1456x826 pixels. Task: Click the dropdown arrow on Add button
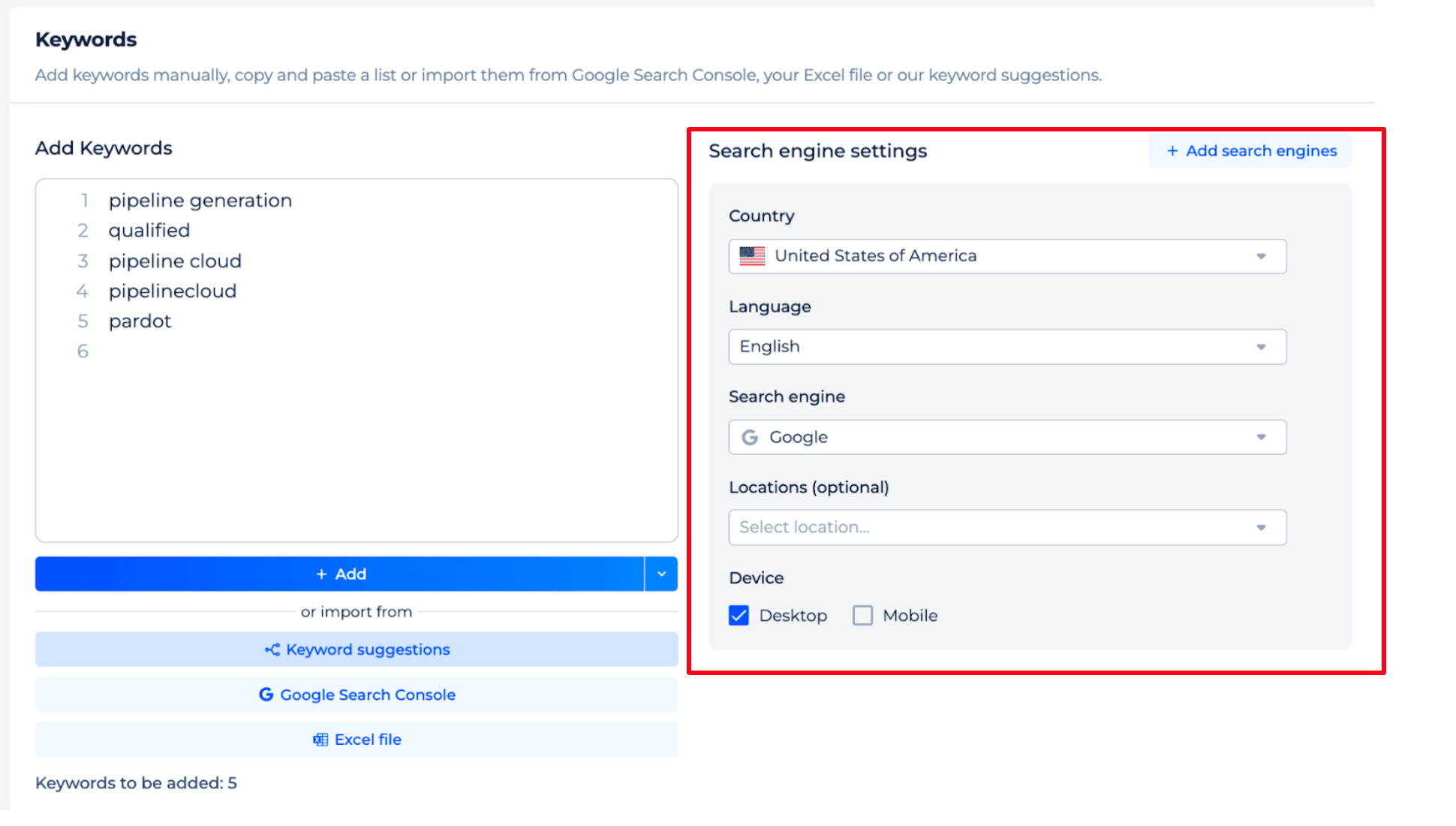coord(661,574)
